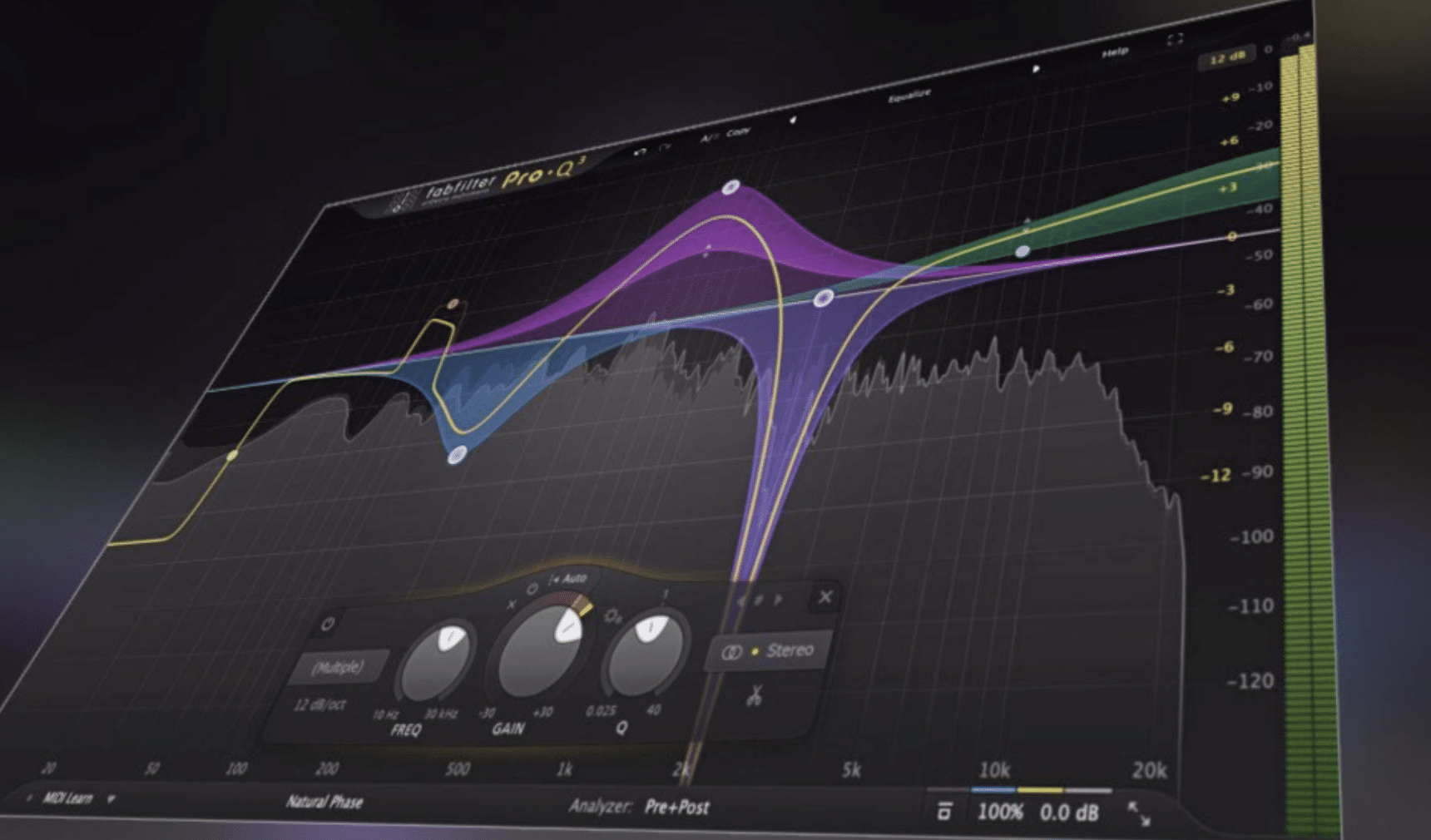
Task: Click the resize interface arrows icon
Action: click(x=1139, y=813)
